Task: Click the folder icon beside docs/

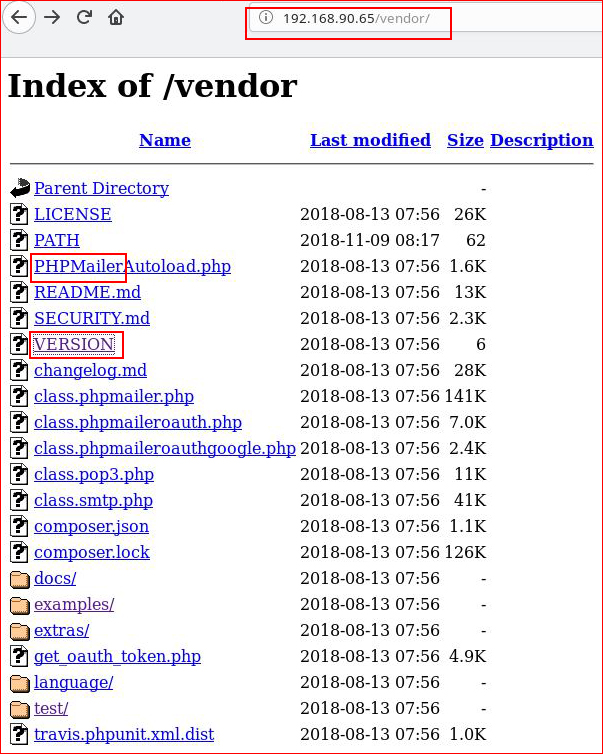Action: [20, 579]
